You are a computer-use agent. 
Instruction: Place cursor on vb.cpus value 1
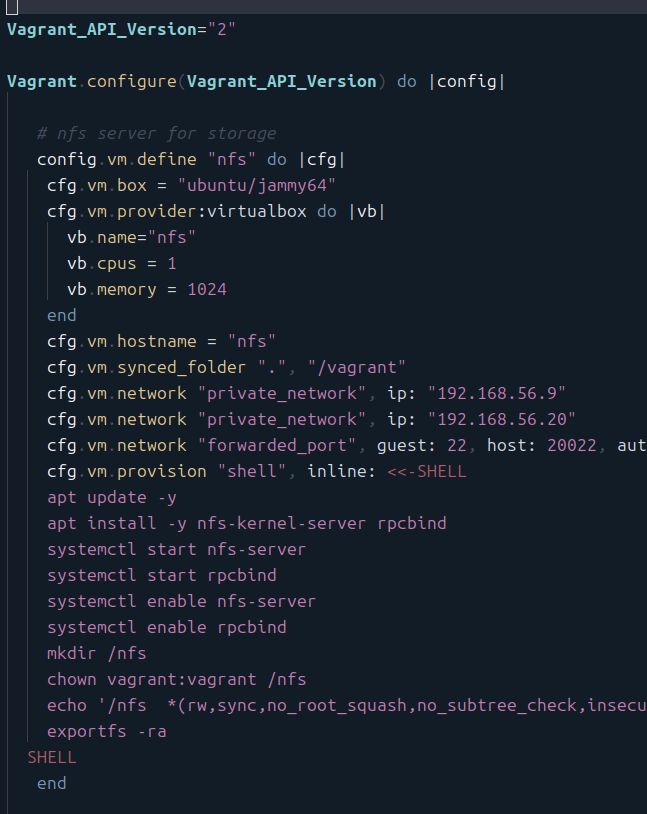coord(172,263)
